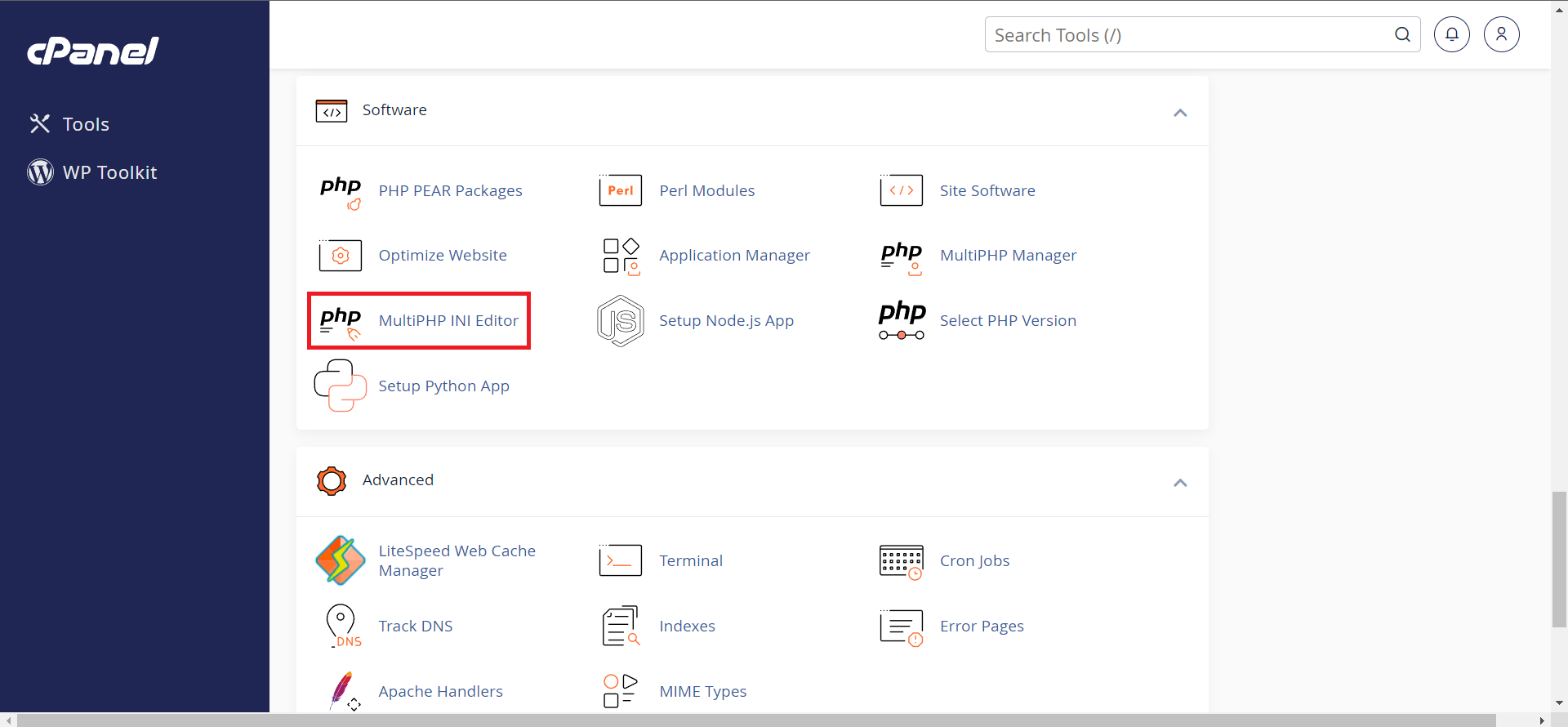
Task: Open the Site Software link
Action: pyautogui.click(x=987, y=190)
